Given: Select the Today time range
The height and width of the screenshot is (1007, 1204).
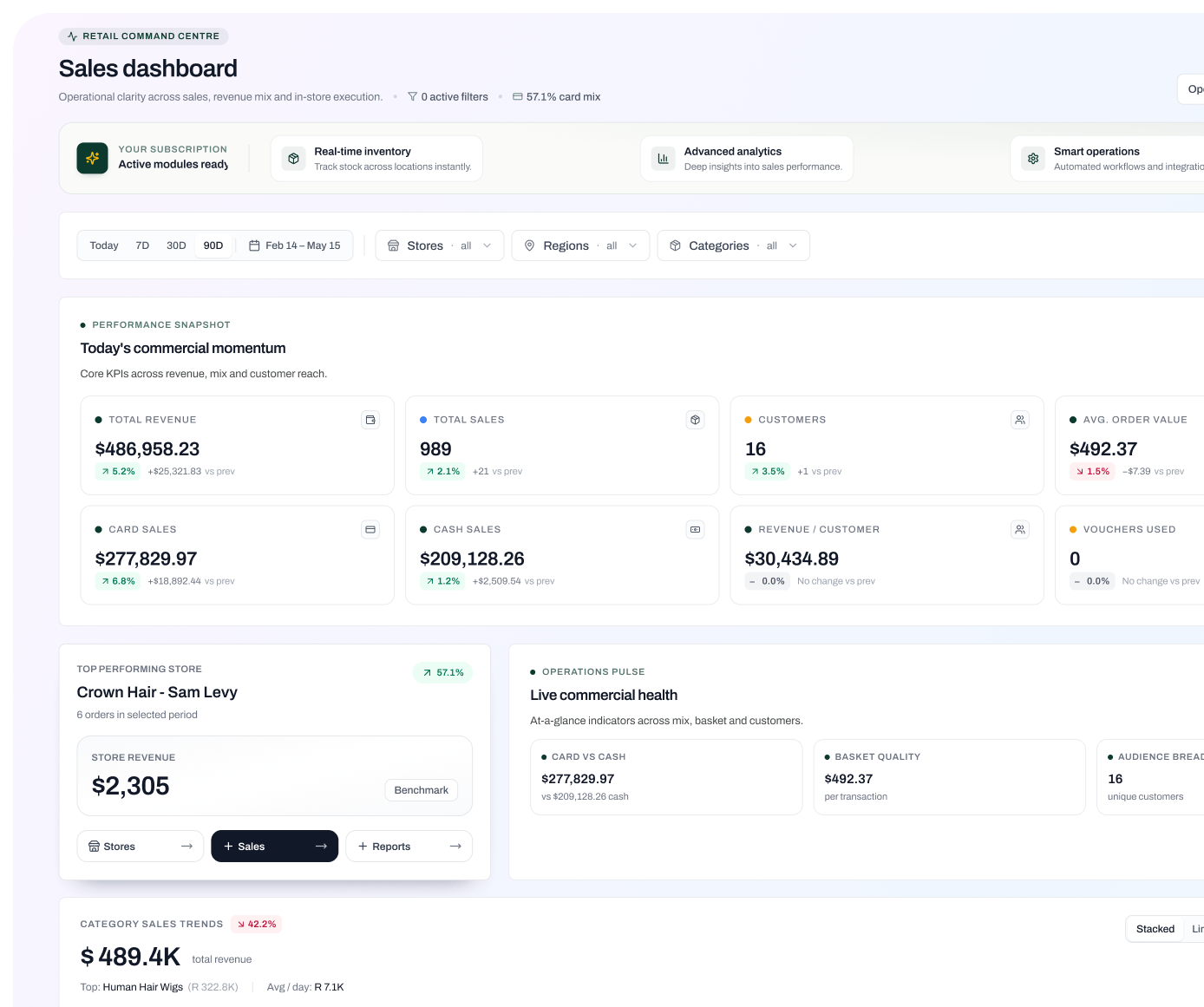Looking at the screenshot, I should [x=104, y=246].
